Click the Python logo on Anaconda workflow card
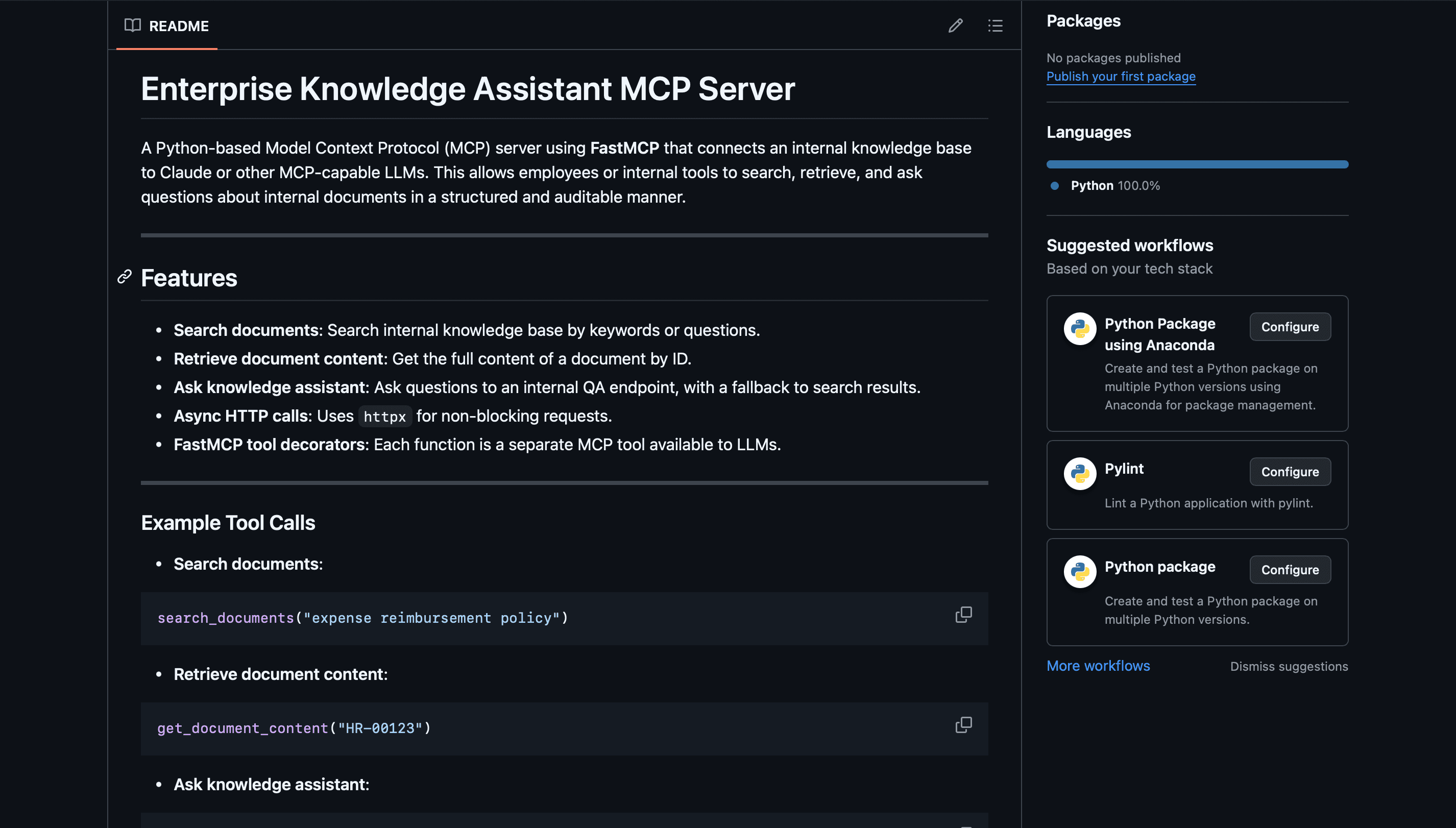Image resolution: width=1456 pixels, height=828 pixels. [1079, 329]
